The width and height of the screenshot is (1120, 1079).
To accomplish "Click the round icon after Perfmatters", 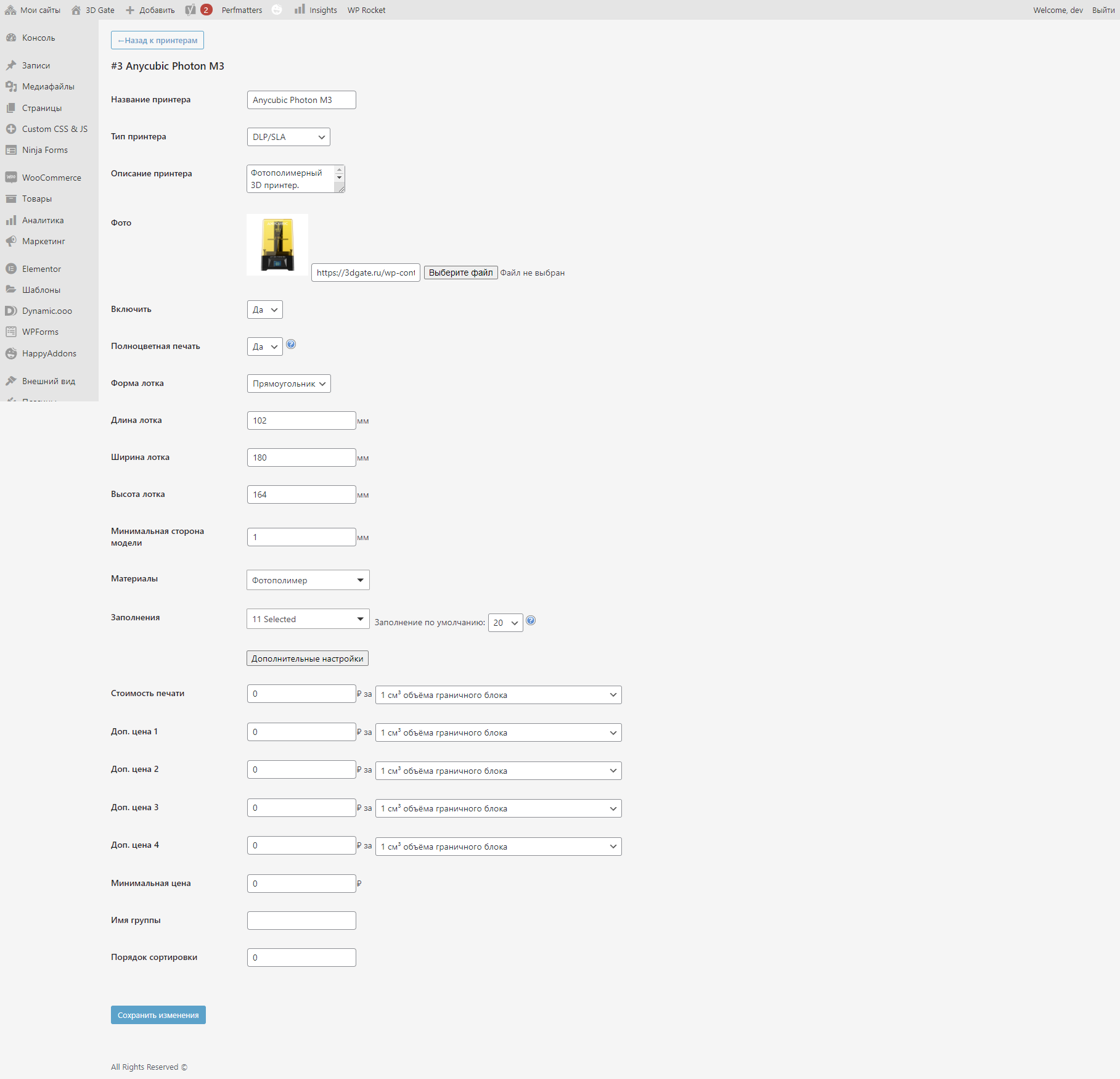I will click(277, 10).
